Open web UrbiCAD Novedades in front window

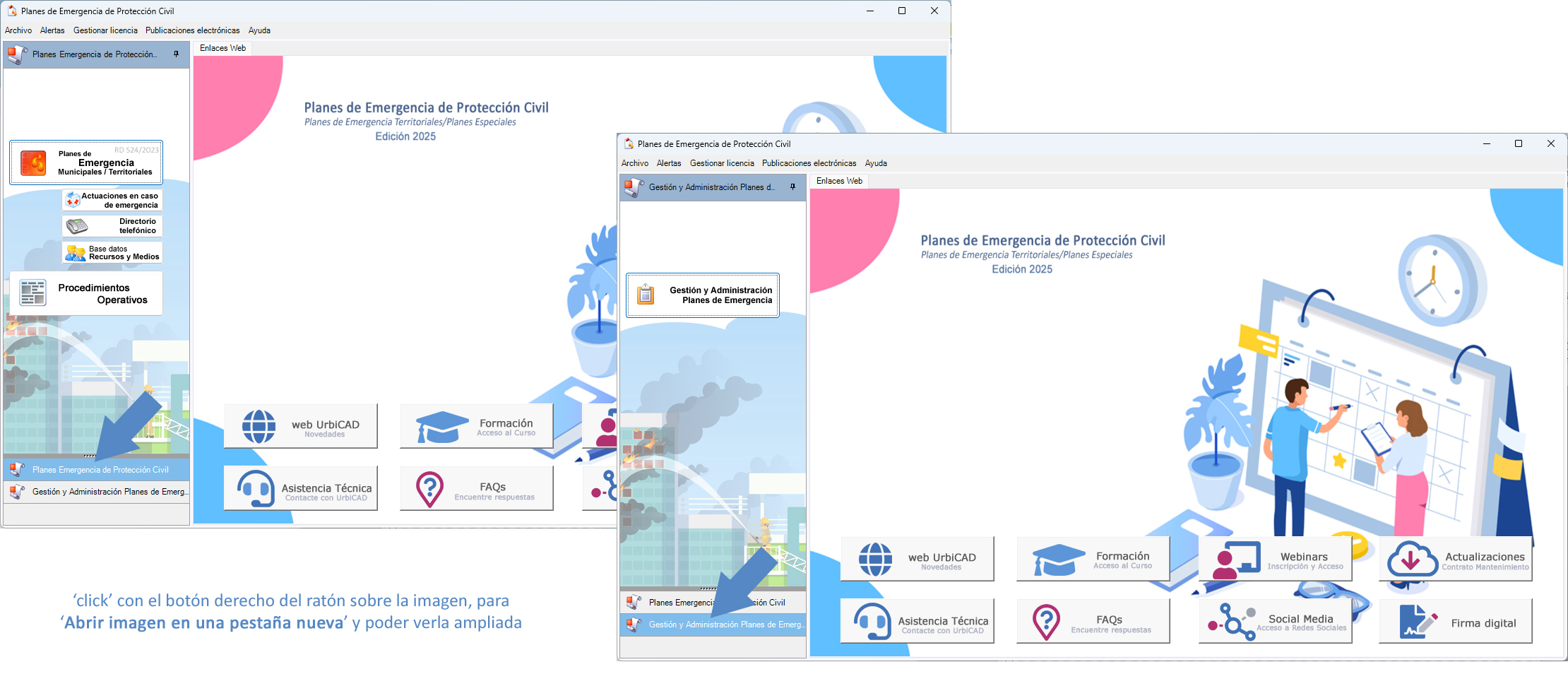click(x=917, y=559)
